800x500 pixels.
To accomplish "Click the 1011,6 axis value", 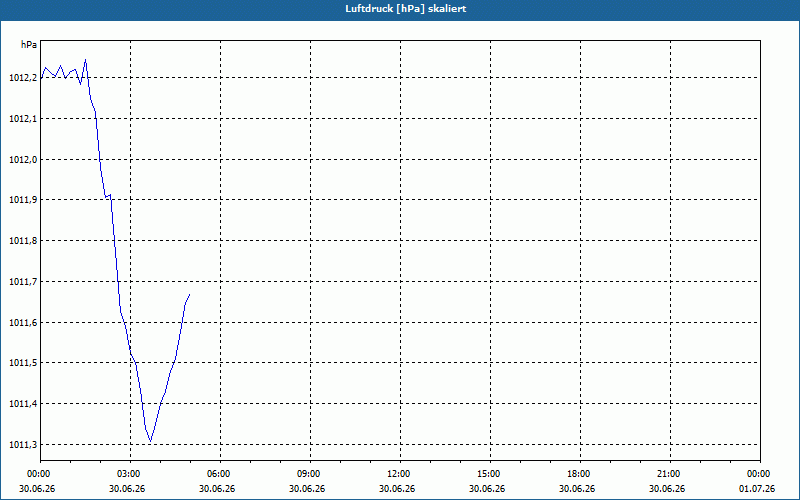I will pos(23,322).
